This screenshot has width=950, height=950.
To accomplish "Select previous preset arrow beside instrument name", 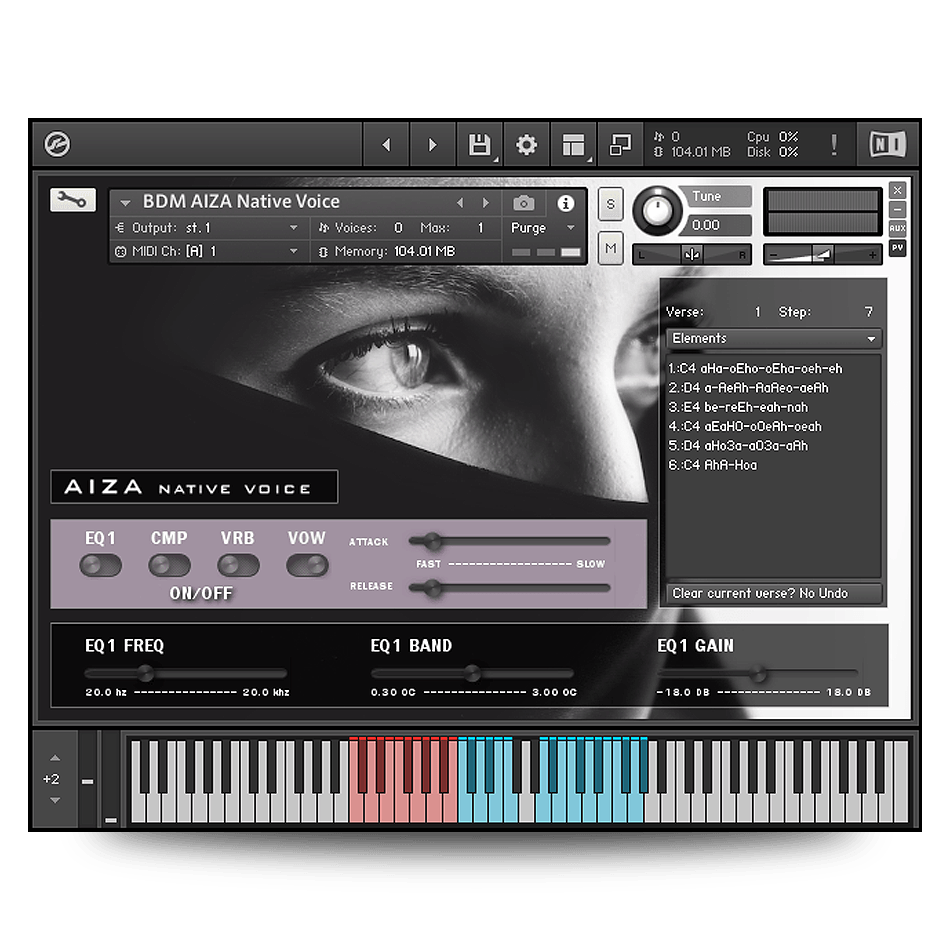I will (x=460, y=203).
